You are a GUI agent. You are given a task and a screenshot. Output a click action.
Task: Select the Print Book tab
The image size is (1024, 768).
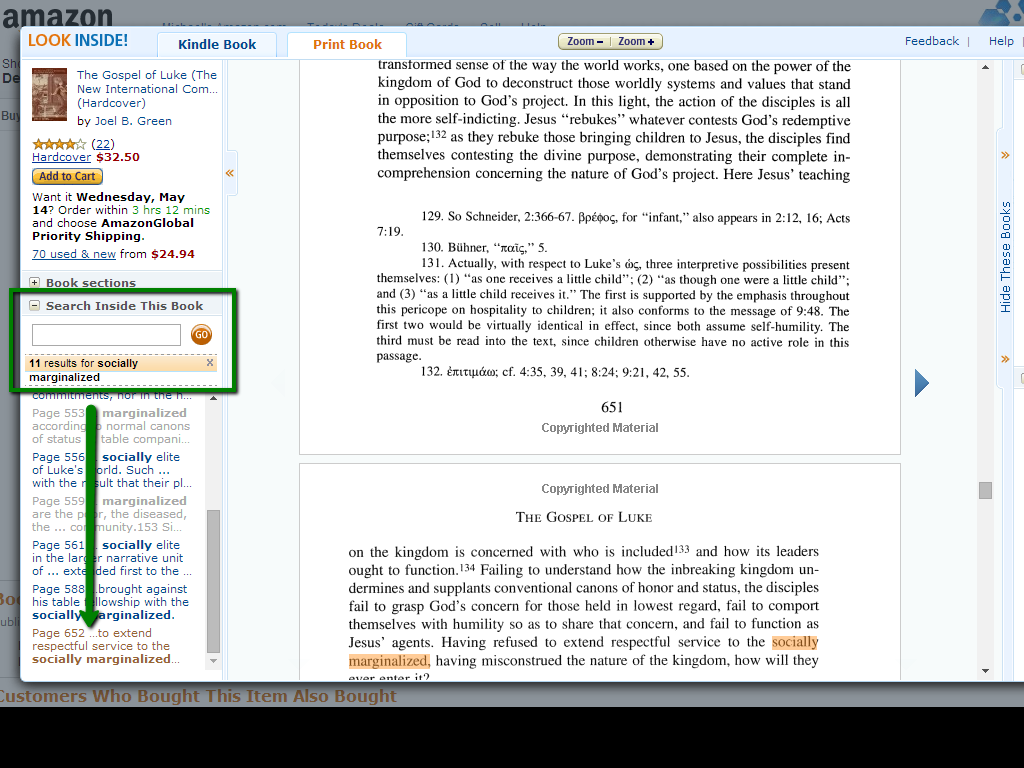(347, 44)
